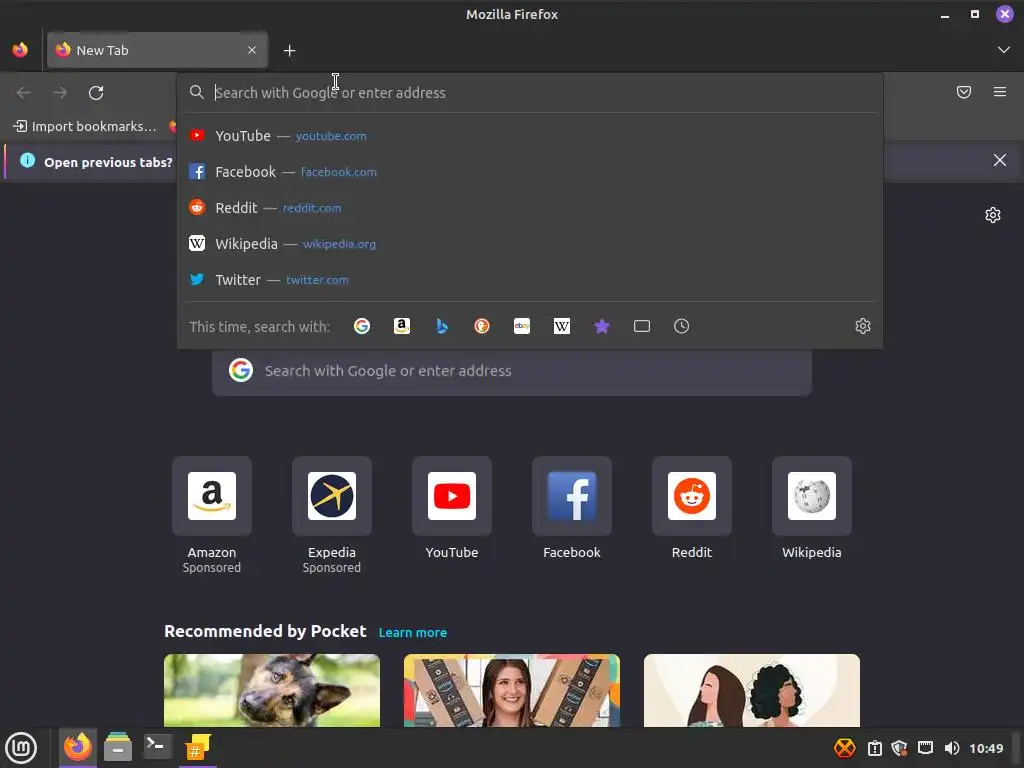The width and height of the screenshot is (1024, 768).
Task: Click the volume tray icon
Action: (x=952, y=748)
